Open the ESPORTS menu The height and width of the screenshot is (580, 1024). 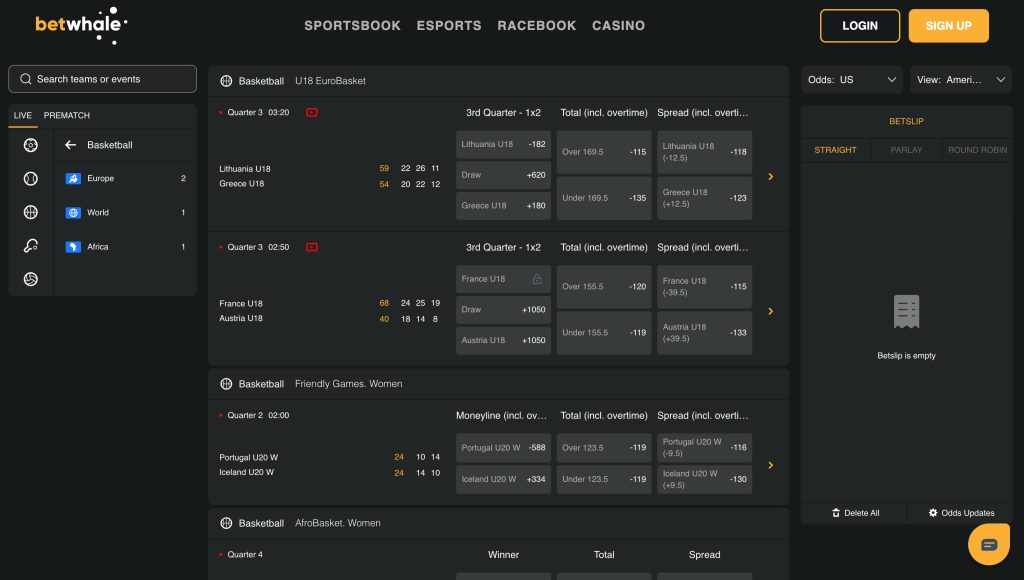[x=449, y=25]
